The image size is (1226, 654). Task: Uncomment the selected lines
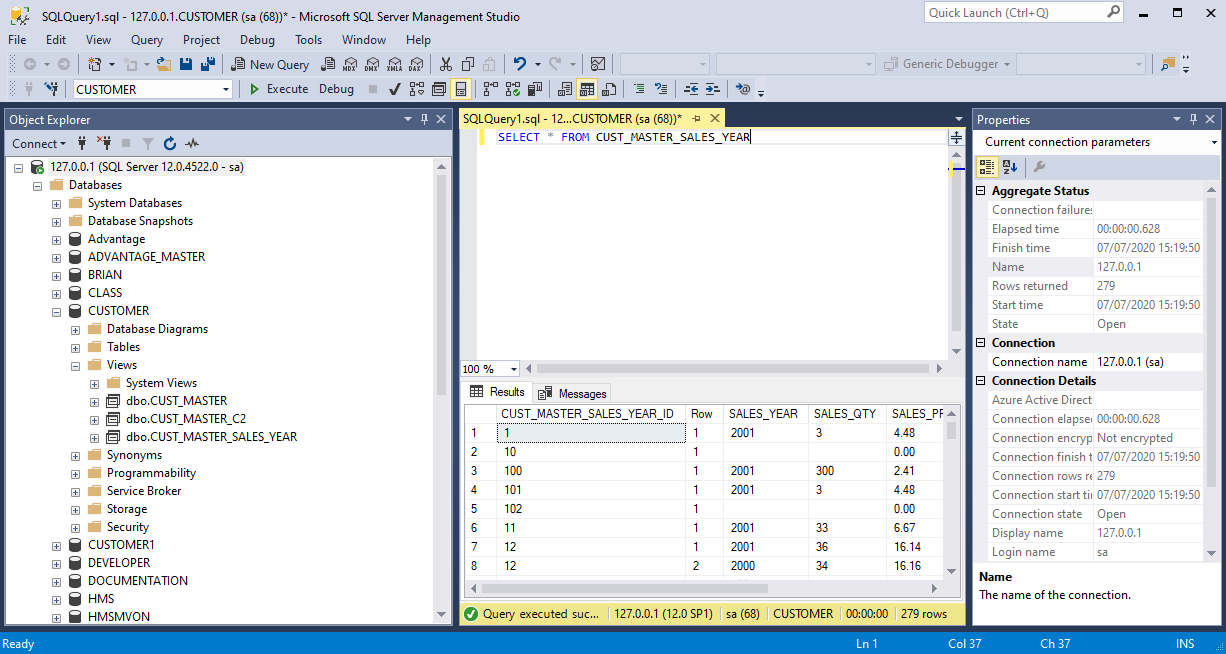tap(660, 89)
